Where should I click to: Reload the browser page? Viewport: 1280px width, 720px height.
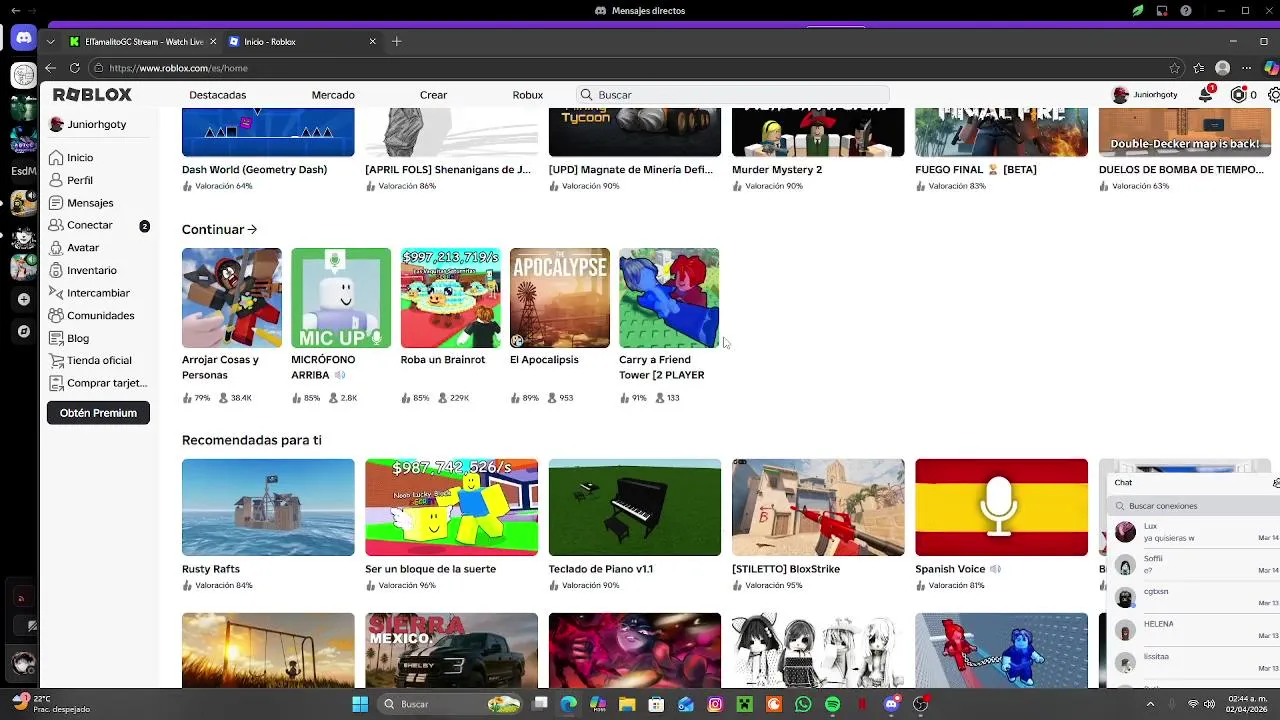[74, 68]
